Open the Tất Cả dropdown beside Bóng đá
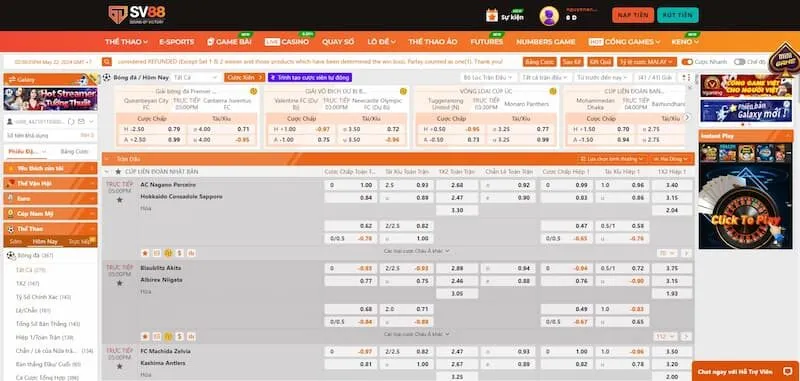800x381 pixels. pos(195,78)
